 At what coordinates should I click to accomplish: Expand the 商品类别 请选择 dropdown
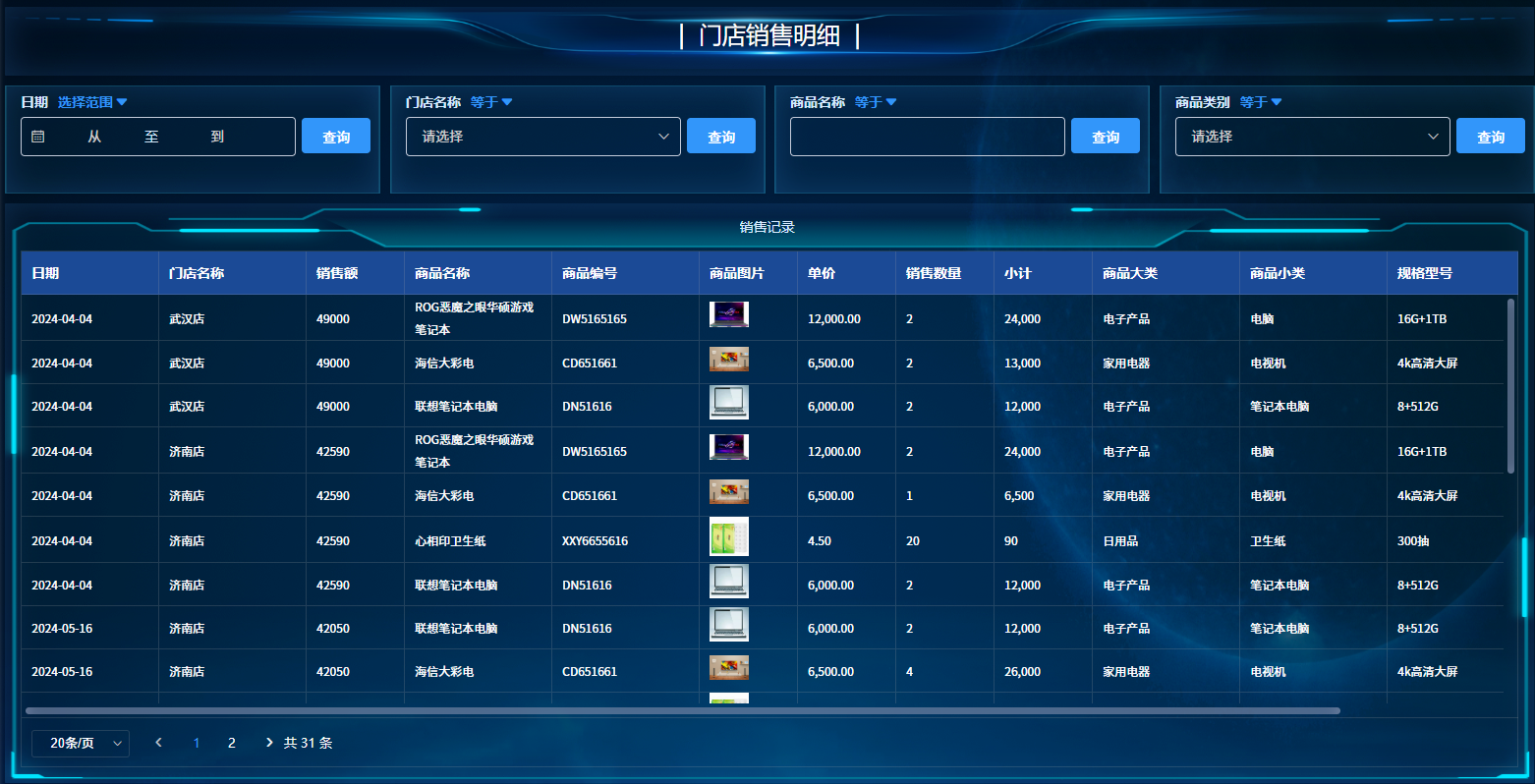(x=1312, y=137)
